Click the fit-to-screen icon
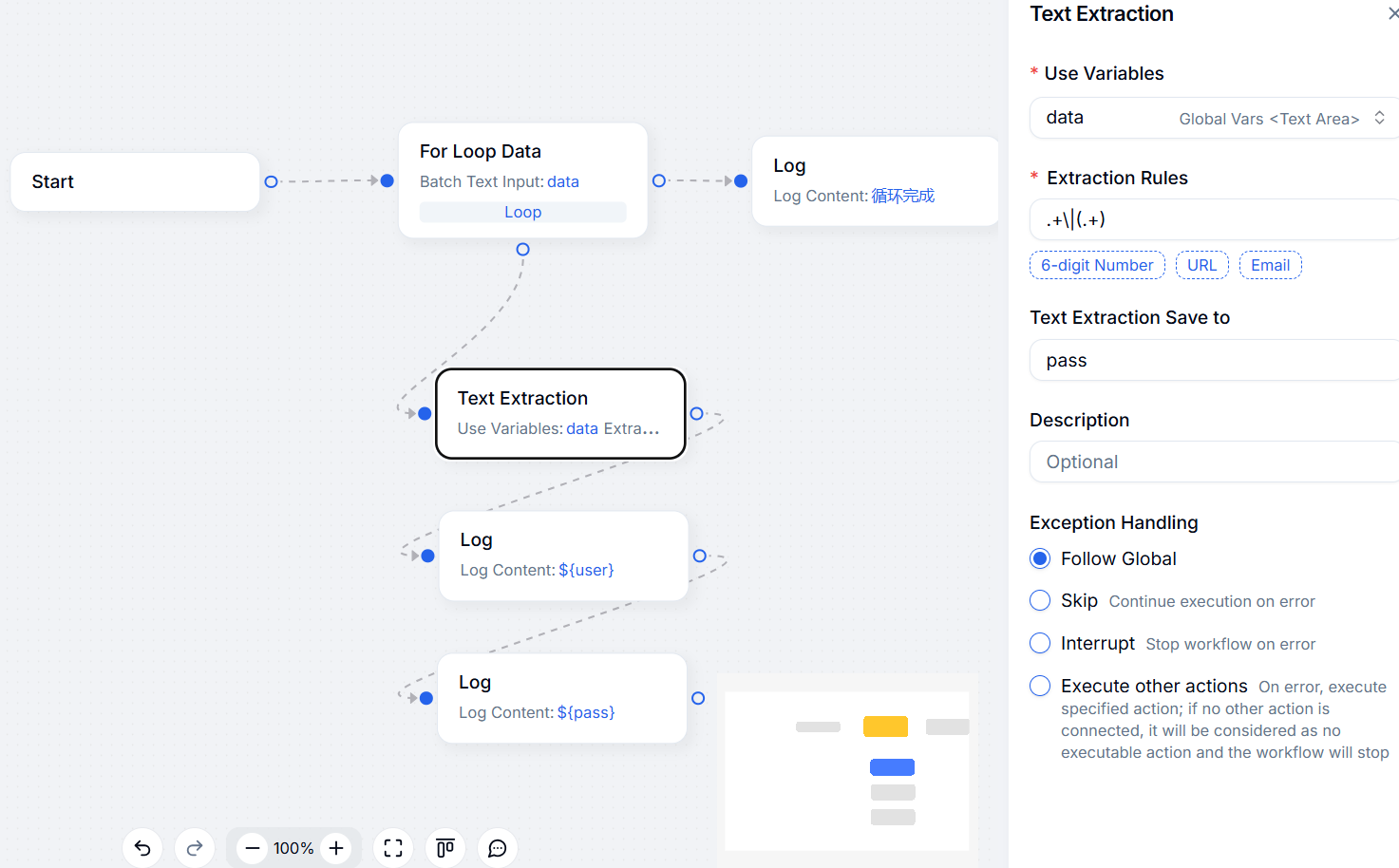This screenshot has width=1399, height=868. coord(393,848)
